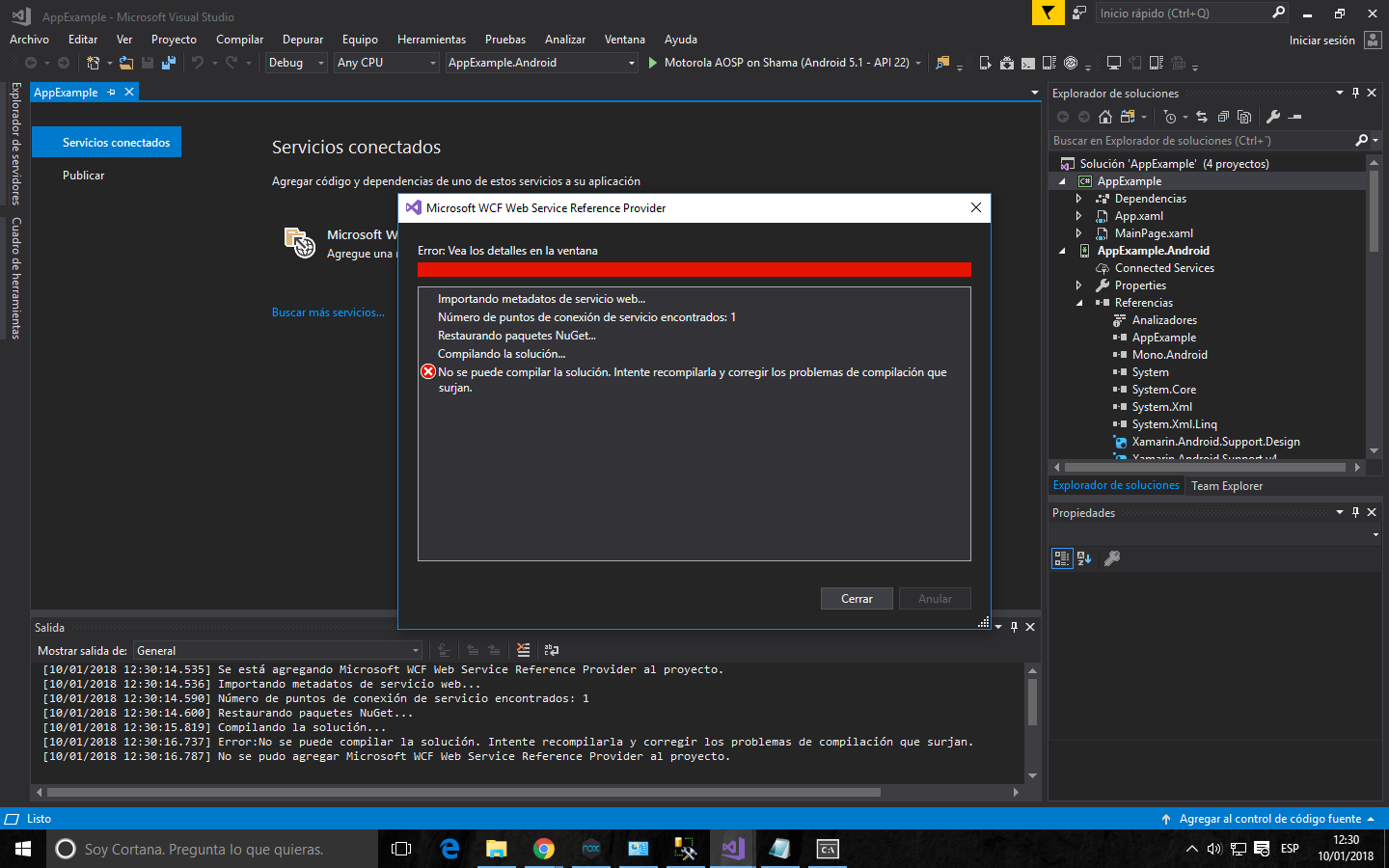
Task: Open the Herramientas menu
Action: [x=431, y=40]
